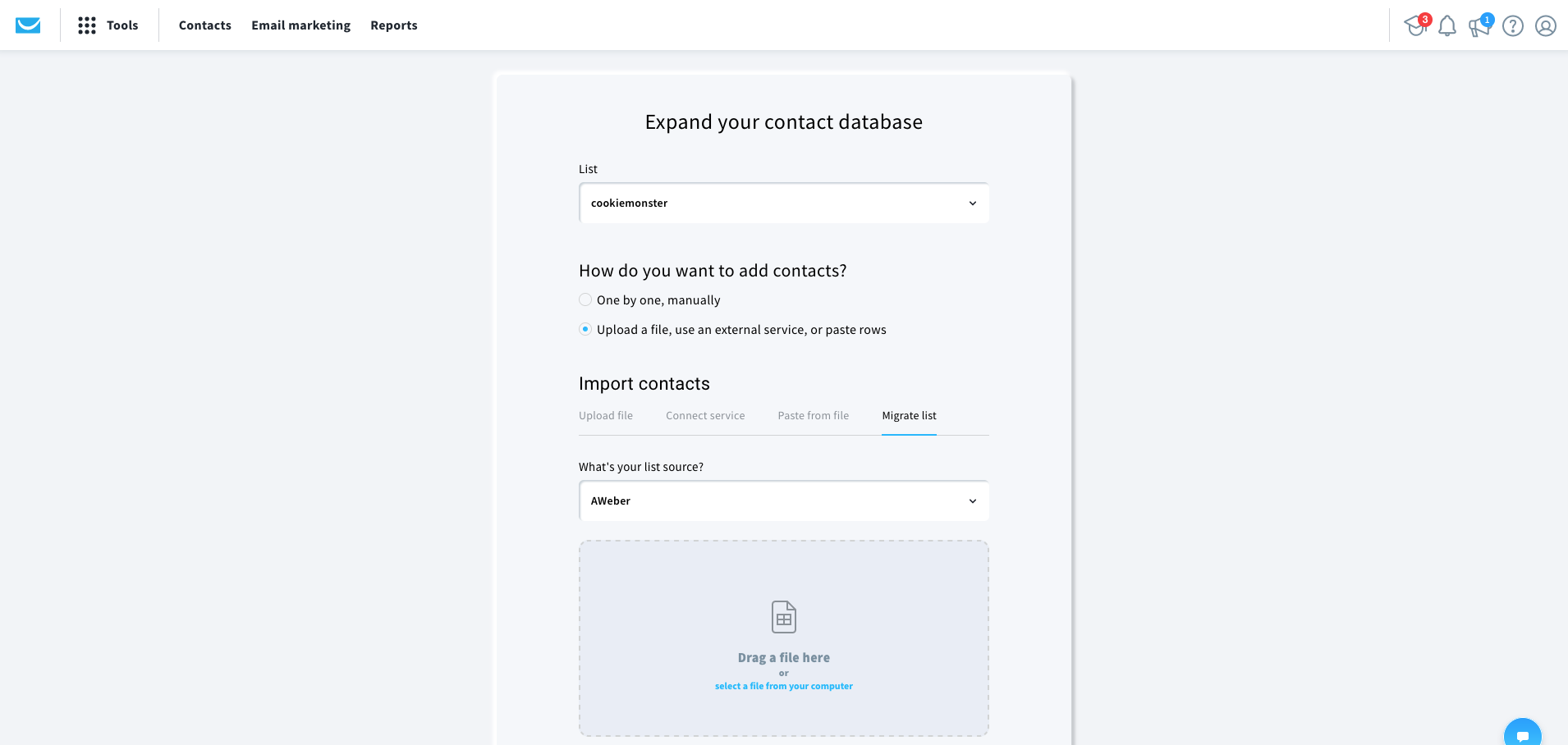
Task: Switch to the Connect service tab
Action: tap(705, 416)
